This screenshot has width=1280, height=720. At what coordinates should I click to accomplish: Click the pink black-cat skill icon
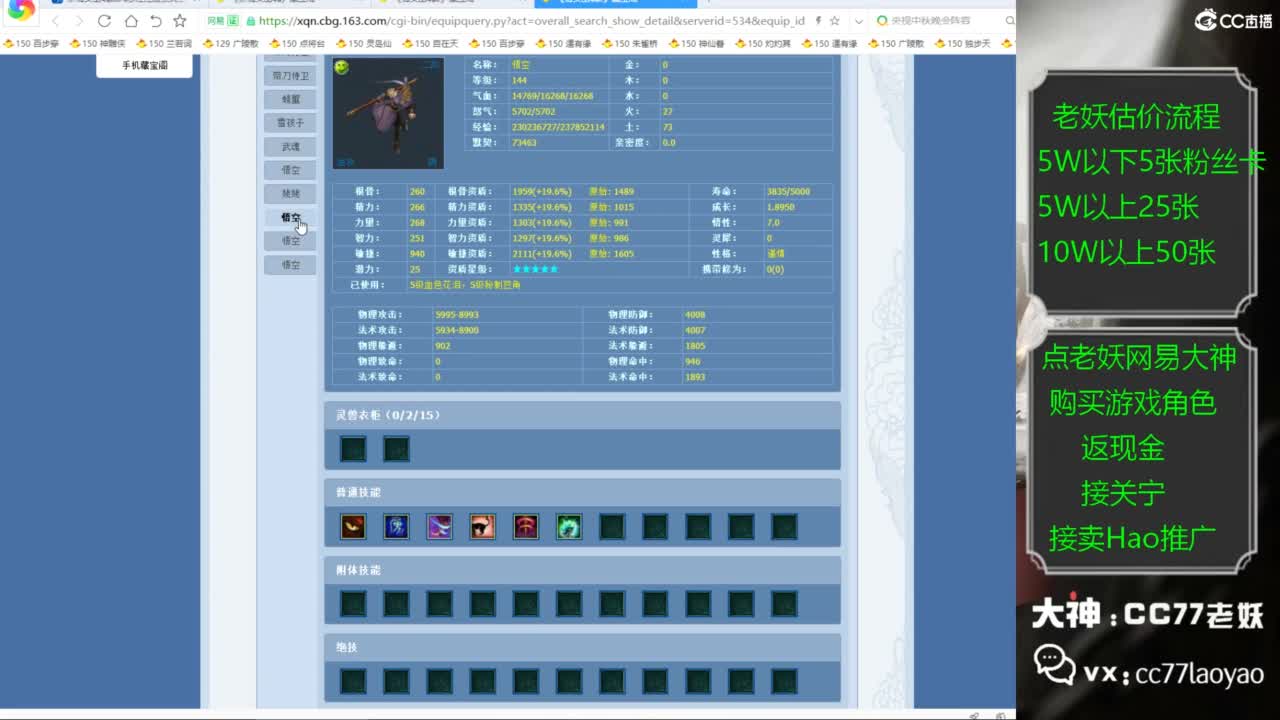coord(482,526)
